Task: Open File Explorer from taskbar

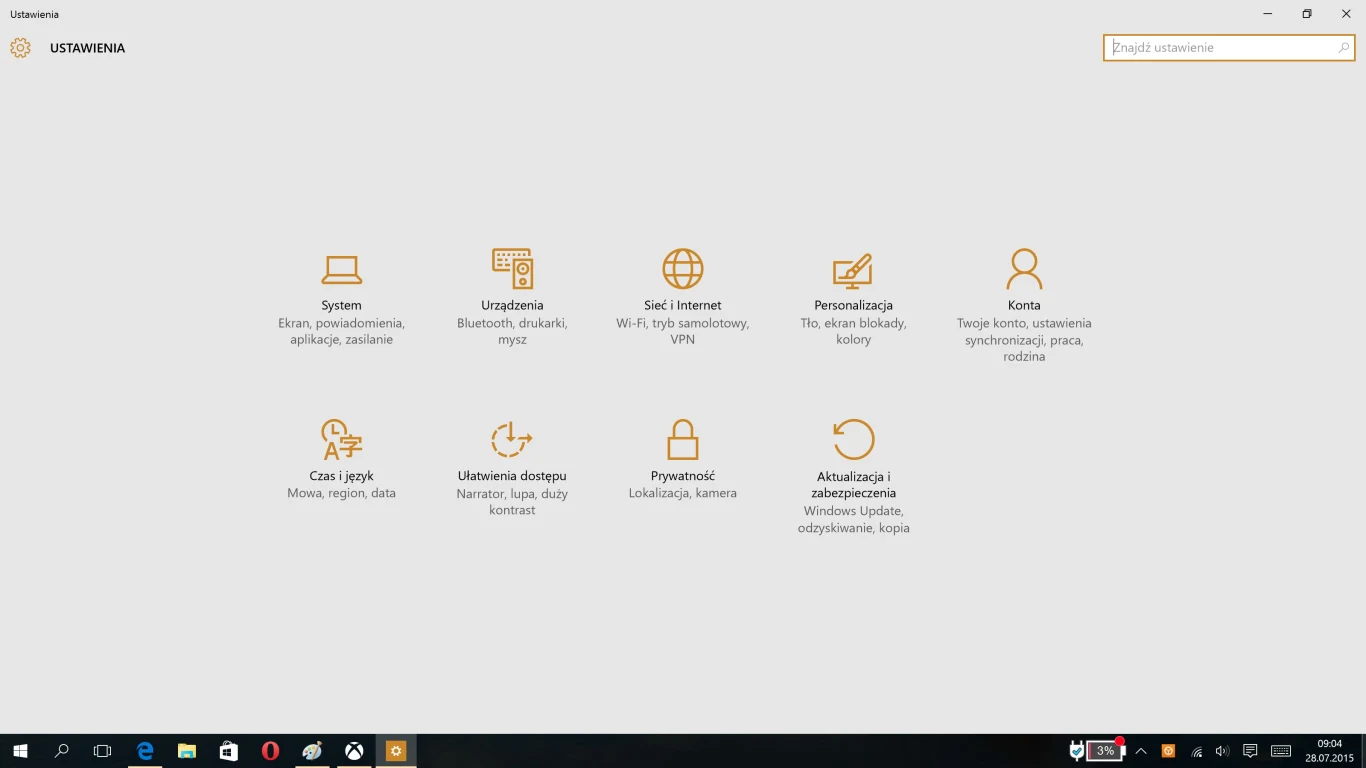Action: tap(187, 751)
